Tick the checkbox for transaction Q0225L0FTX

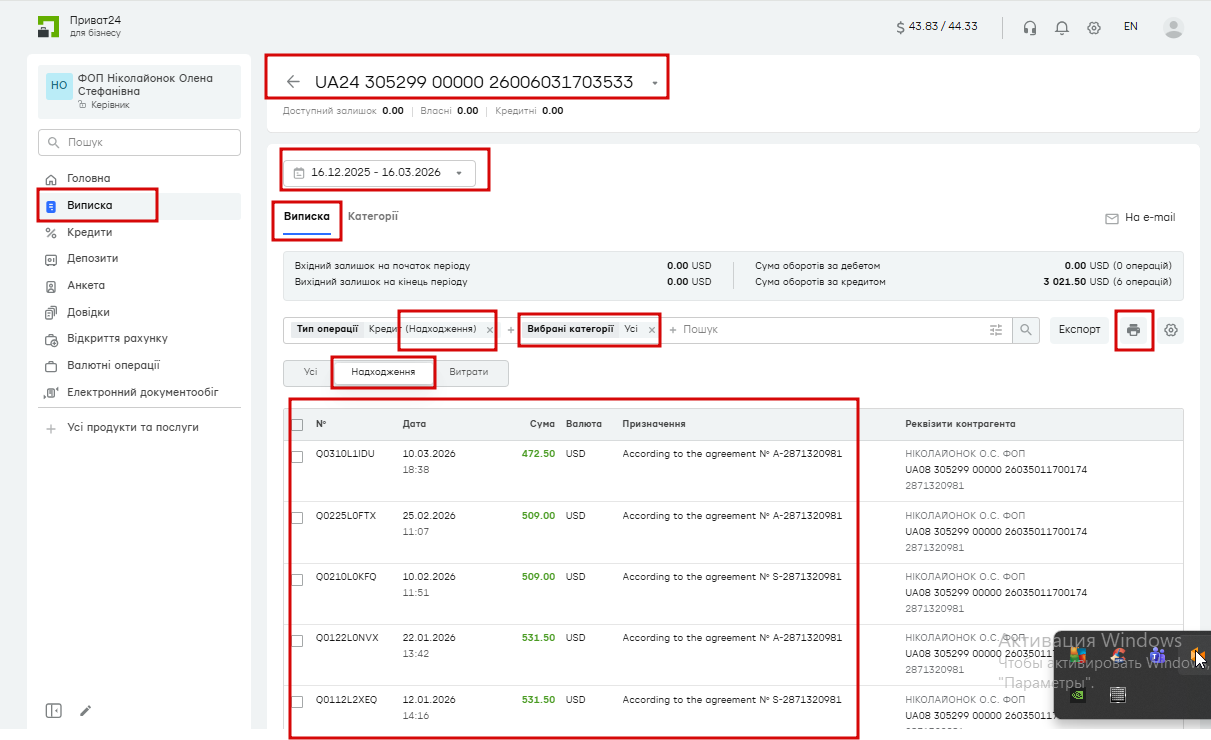coord(297,518)
